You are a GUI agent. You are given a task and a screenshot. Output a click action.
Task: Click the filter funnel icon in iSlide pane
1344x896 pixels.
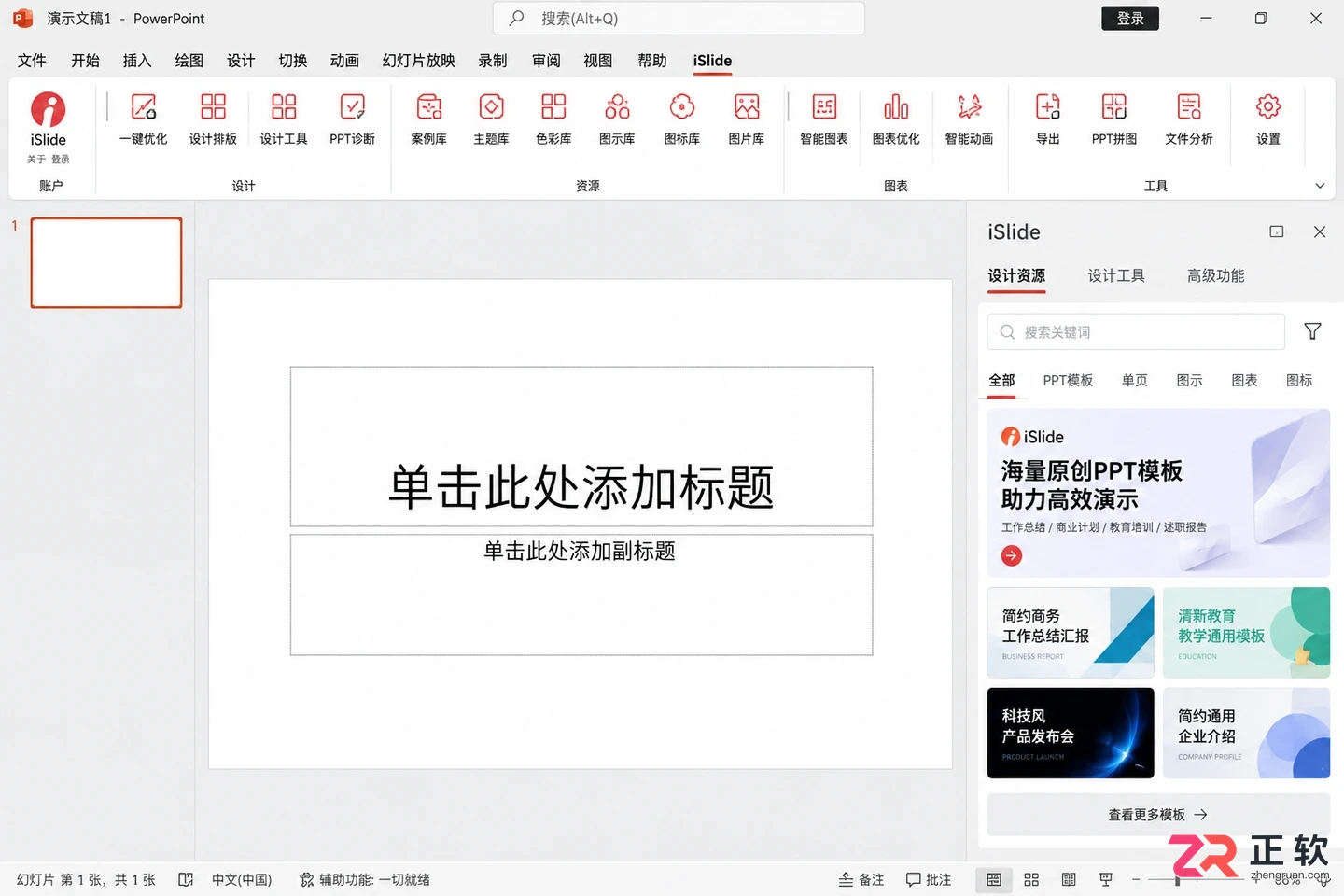(1312, 331)
